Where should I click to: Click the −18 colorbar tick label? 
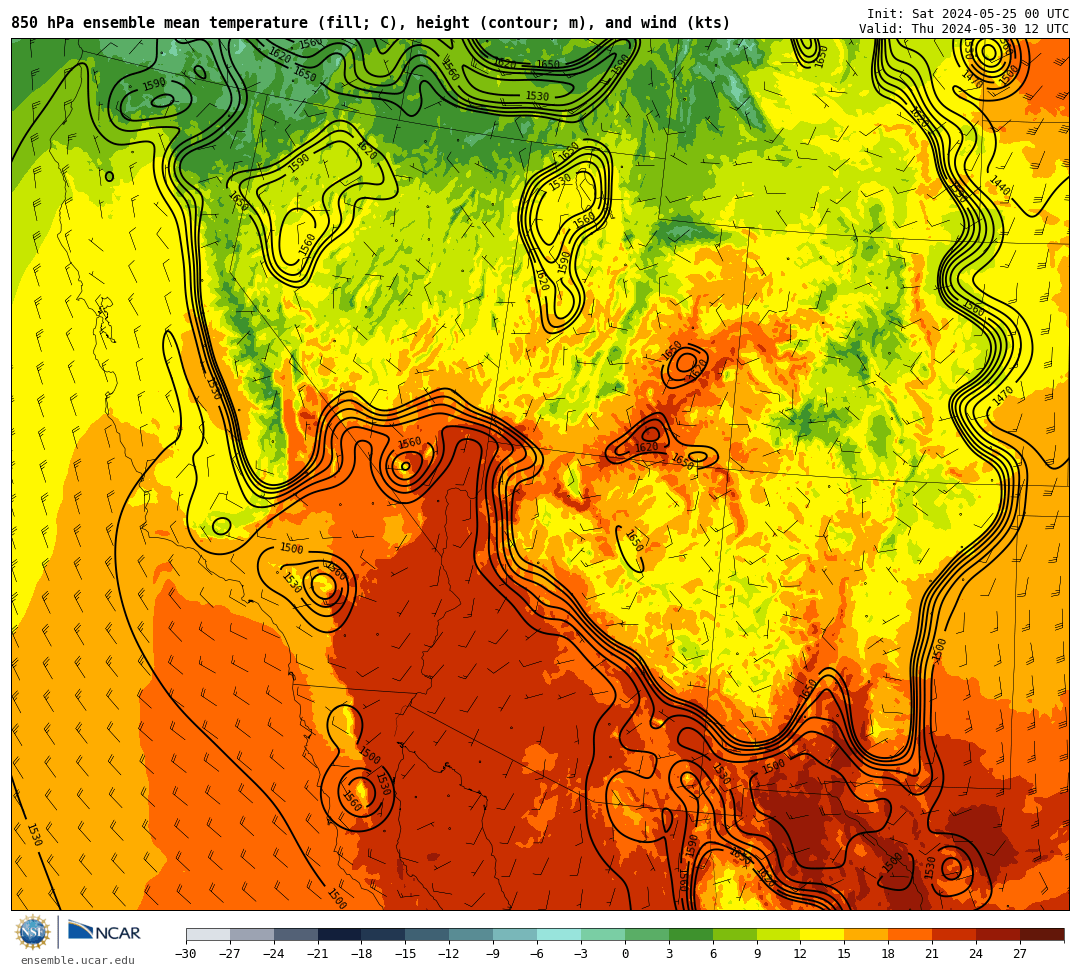[362, 954]
